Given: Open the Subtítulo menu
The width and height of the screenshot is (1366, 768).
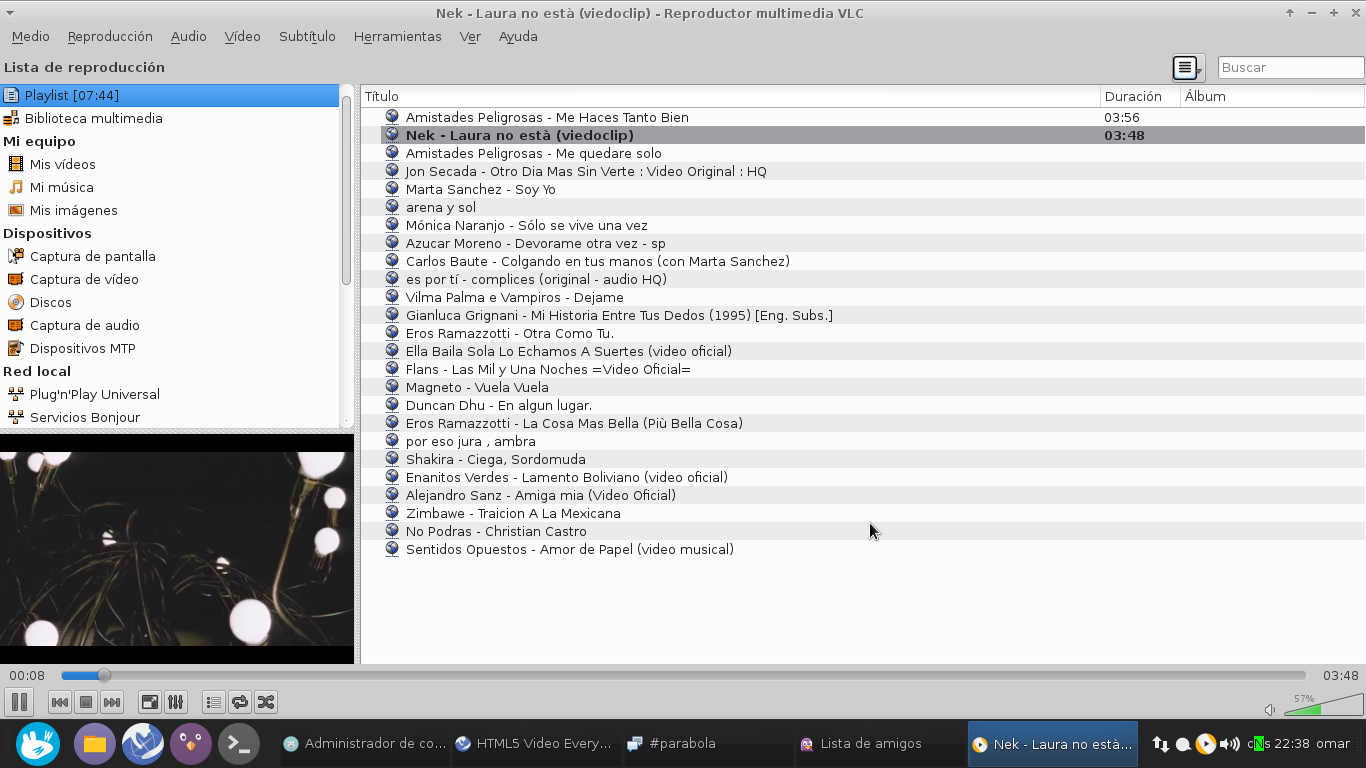Looking at the screenshot, I should [307, 36].
